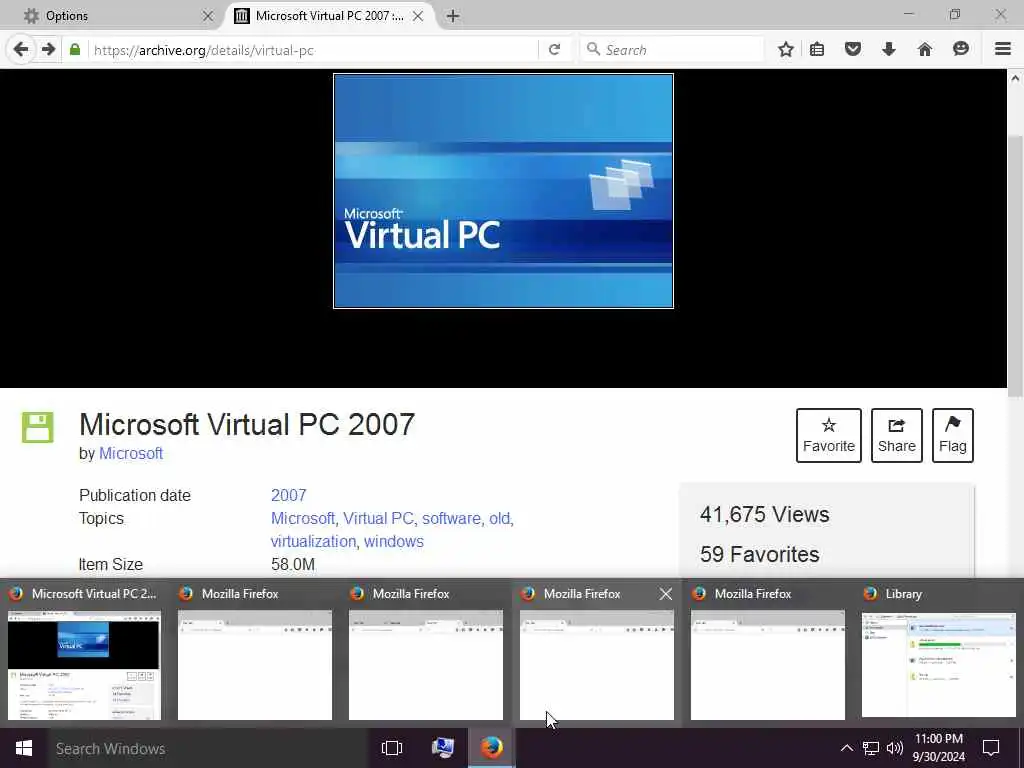
Task: Open a new tab with plus
Action: 453,16
